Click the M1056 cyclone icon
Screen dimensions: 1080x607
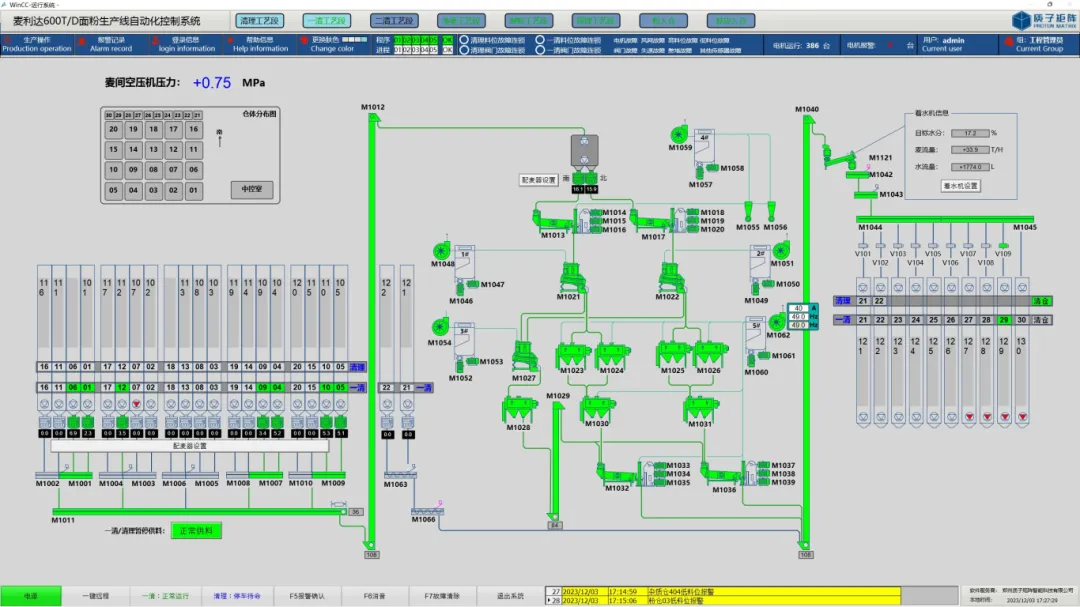[771, 212]
